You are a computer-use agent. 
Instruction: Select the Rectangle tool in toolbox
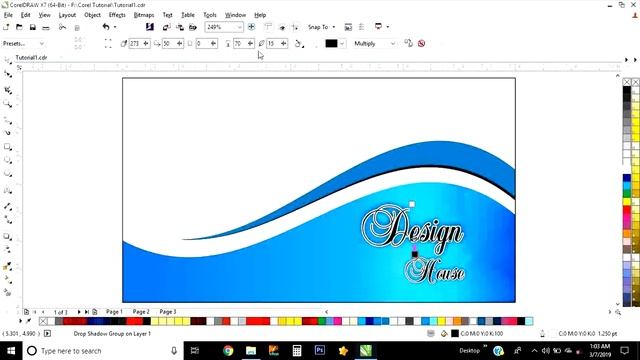coord(8,147)
